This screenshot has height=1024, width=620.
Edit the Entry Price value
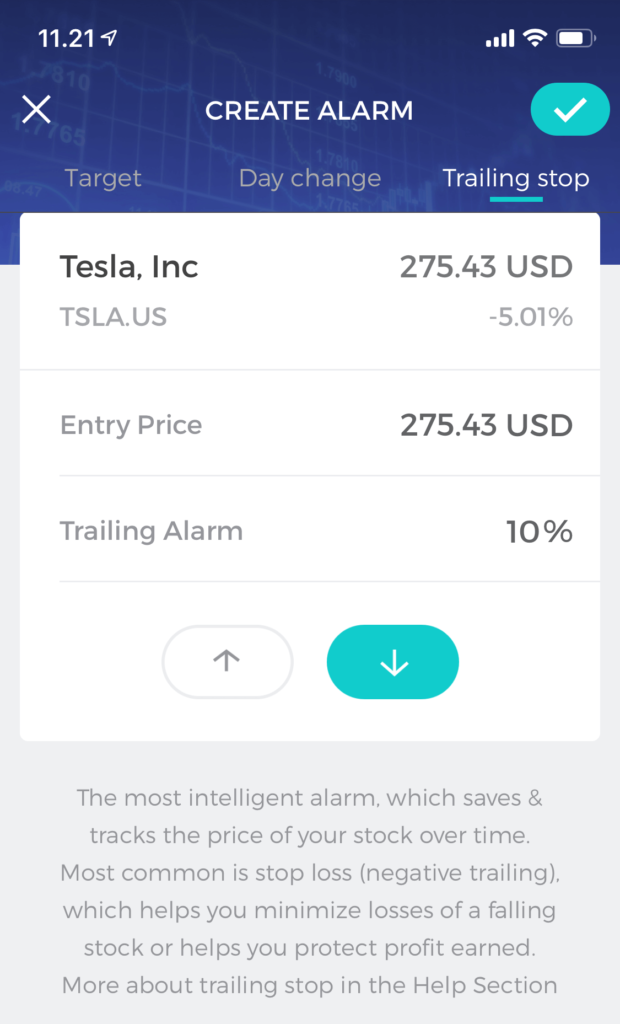point(489,424)
